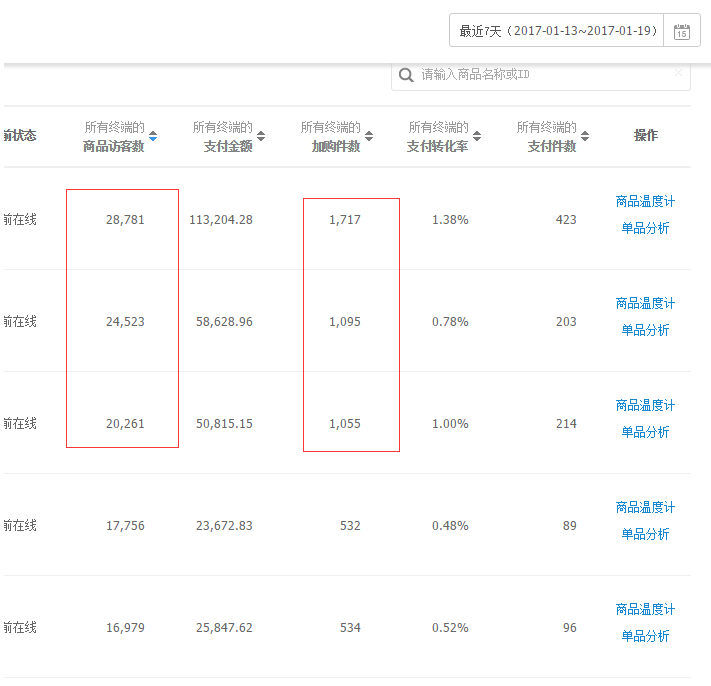The height and width of the screenshot is (686, 711).
Task: Open 商品温度计 for the 20,261 visitors row
Action: click(645, 406)
